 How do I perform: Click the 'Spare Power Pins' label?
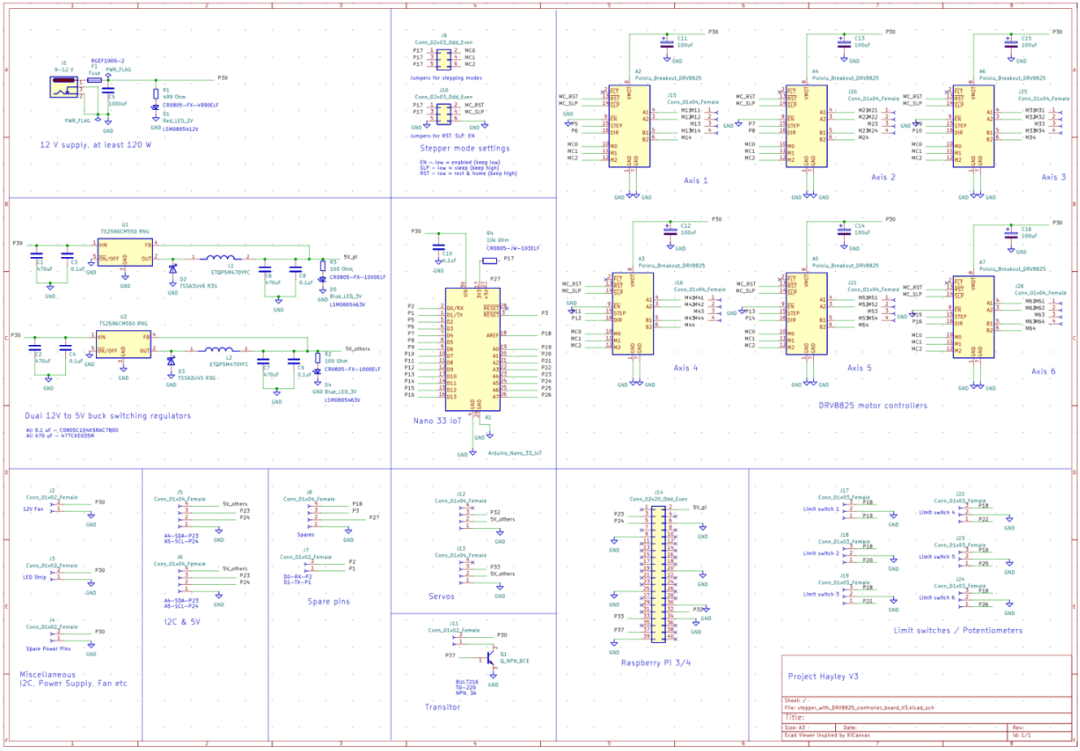pyautogui.click(x=48, y=649)
